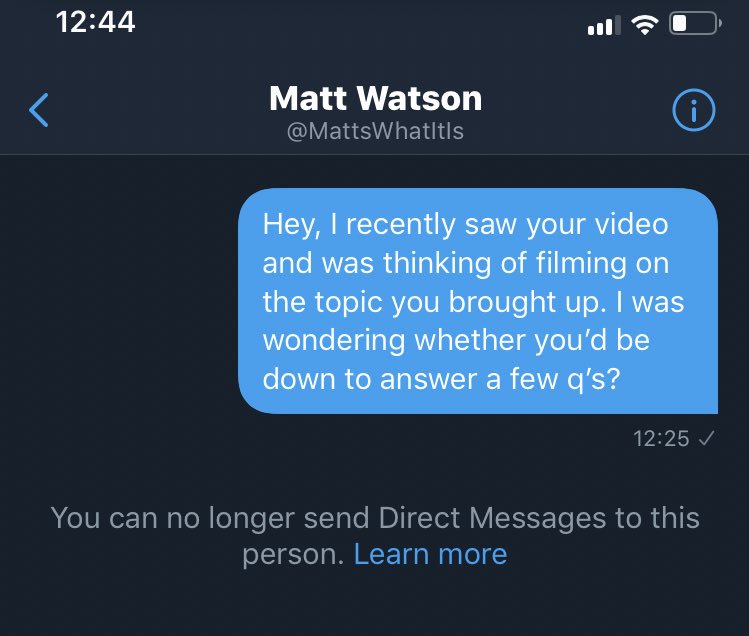Tap the 'You can no longer send' notice
749x636 pixels.
coord(375,536)
